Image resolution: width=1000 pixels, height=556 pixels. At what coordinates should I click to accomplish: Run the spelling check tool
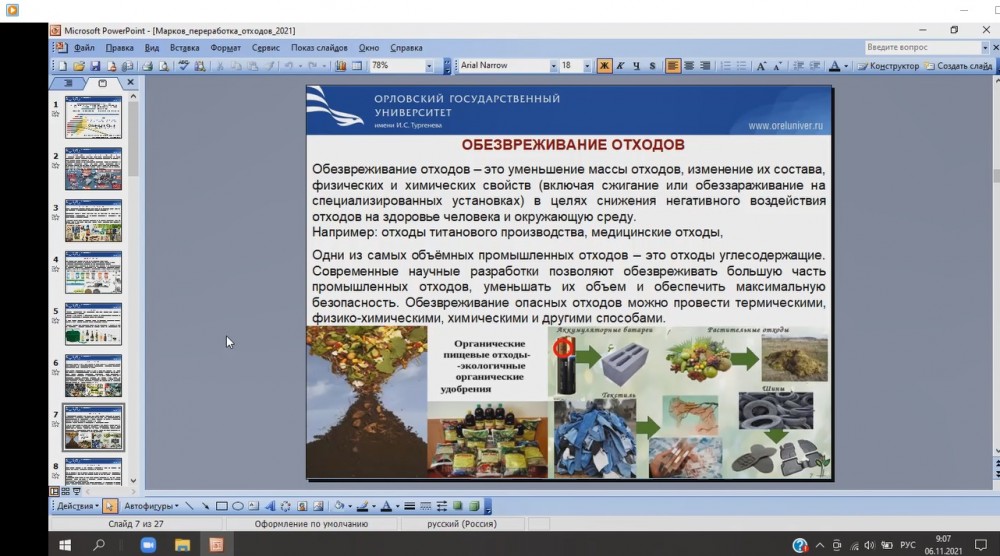(183, 66)
